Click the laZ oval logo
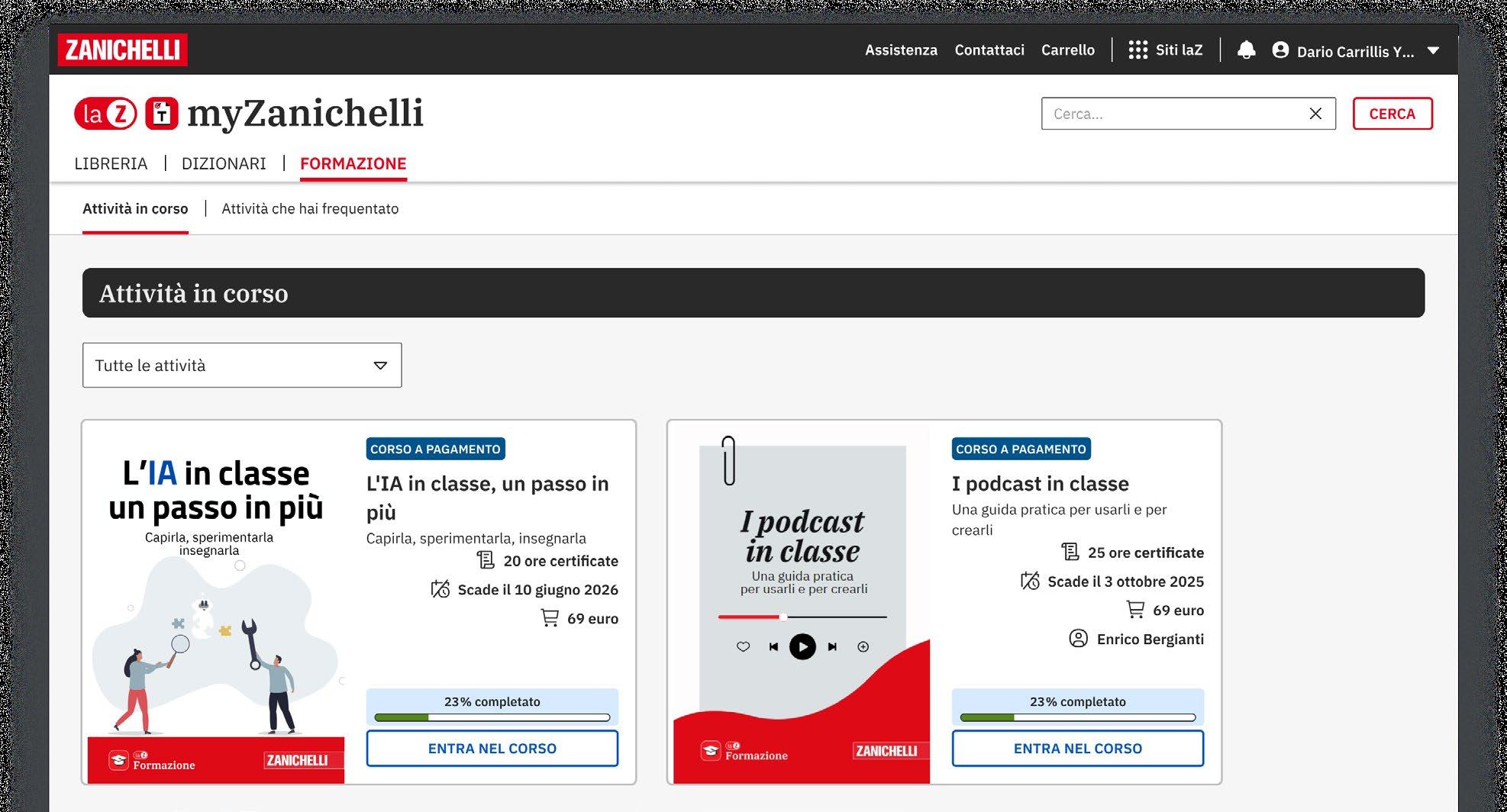The width and height of the screenshot is (1507, 812). (x=105, y=114)
